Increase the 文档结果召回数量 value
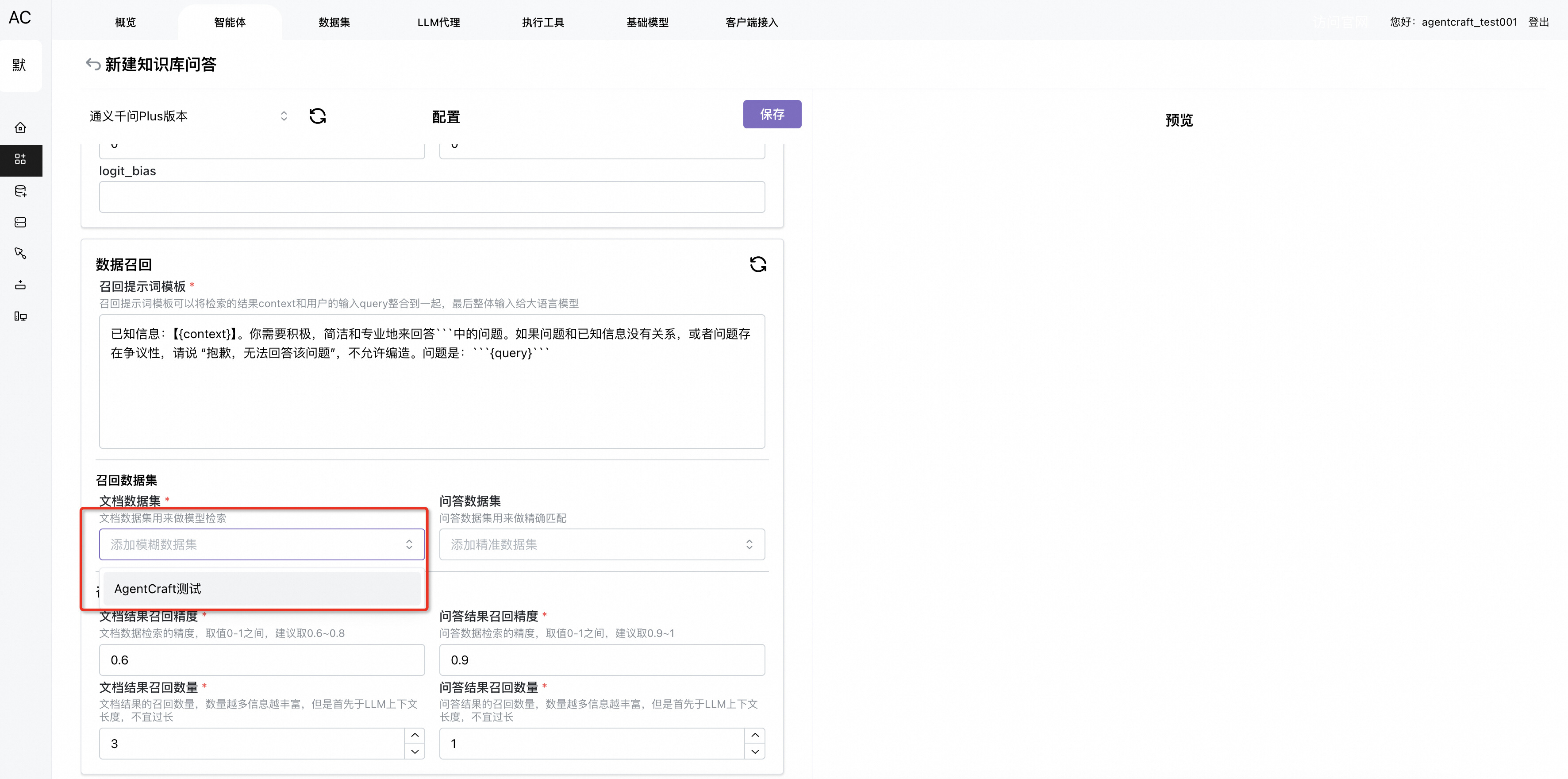 click(415, 735)
